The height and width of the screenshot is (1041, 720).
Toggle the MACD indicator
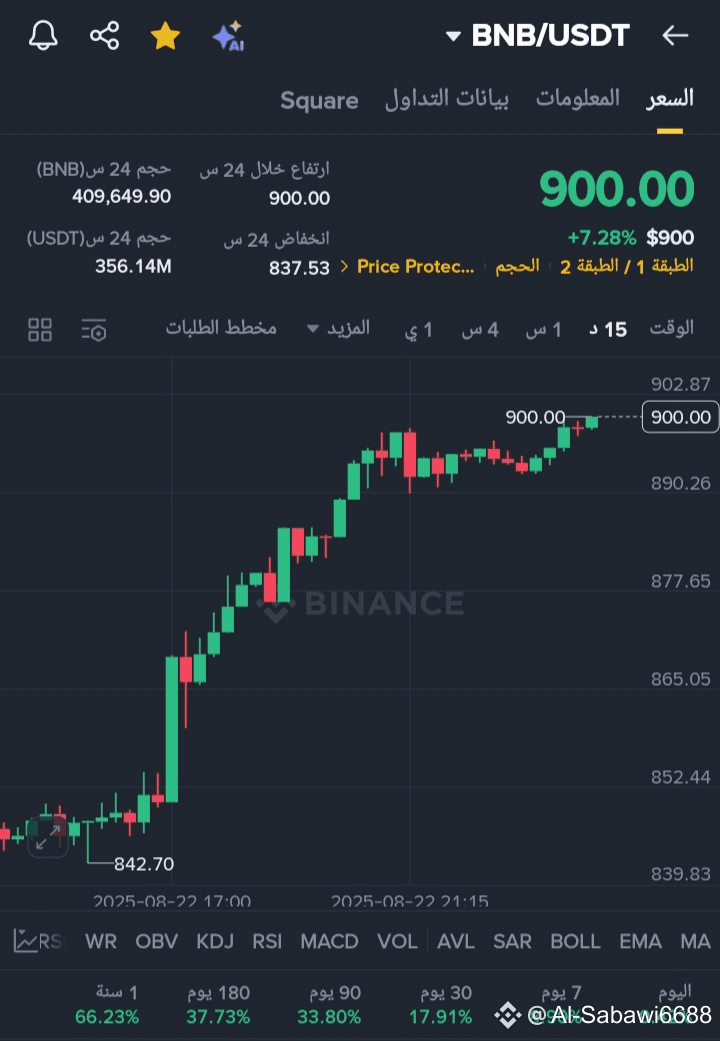tap(329, 941)
